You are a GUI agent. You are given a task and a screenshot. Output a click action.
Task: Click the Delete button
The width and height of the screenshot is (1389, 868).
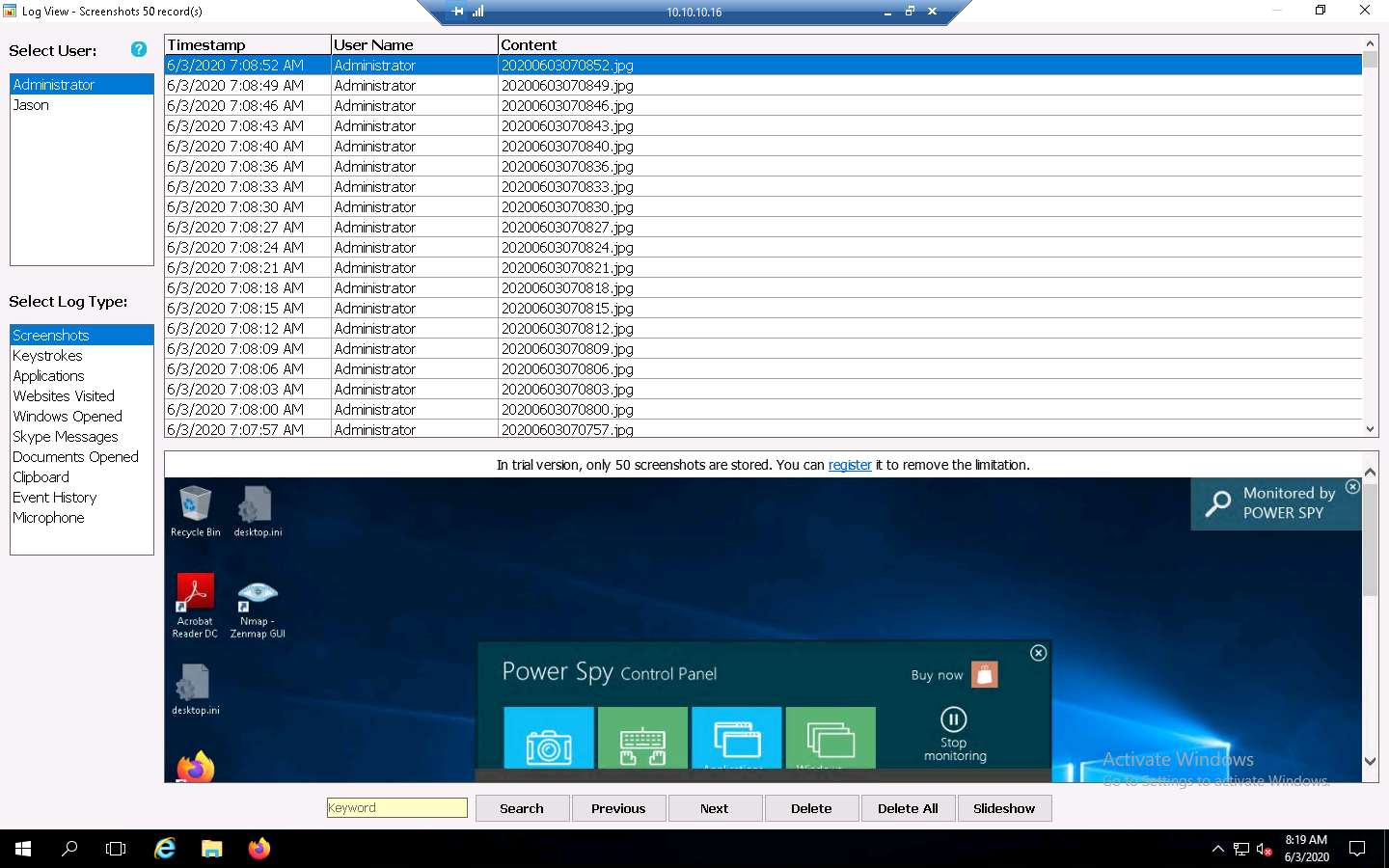811,808
